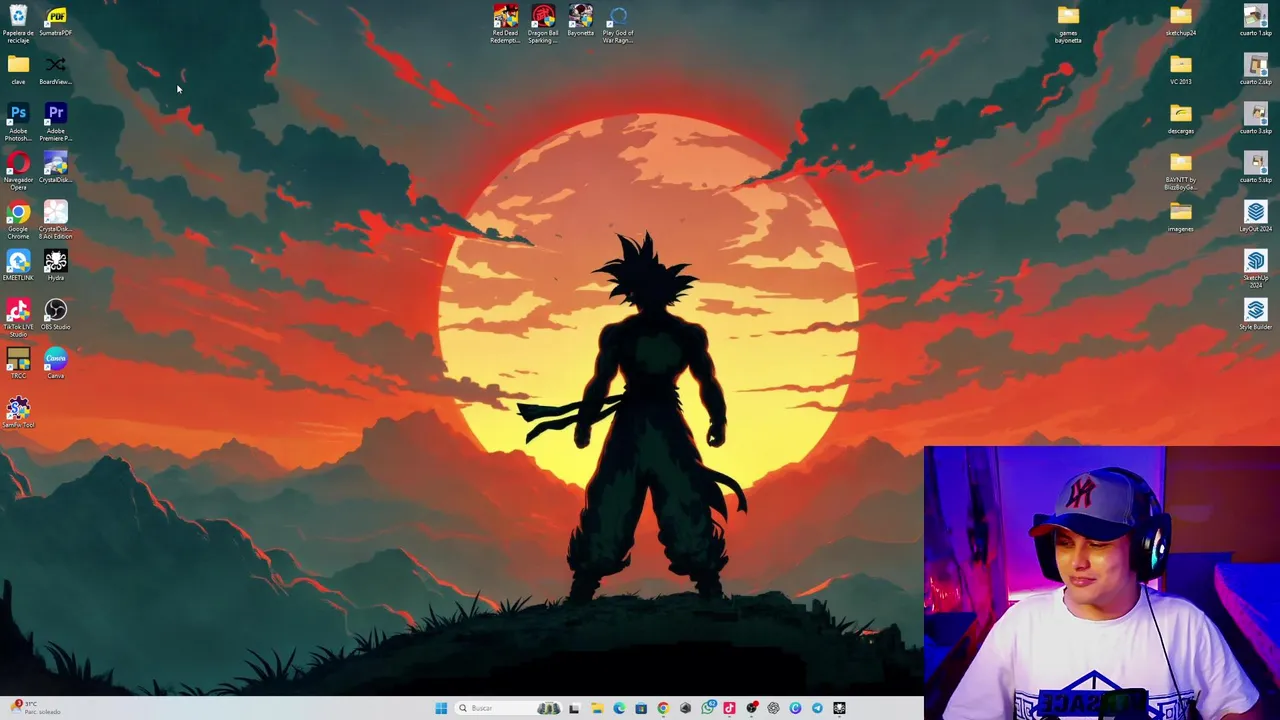
Task: Open the weather widget in the taskbar
Action: (x=35, y=708)
